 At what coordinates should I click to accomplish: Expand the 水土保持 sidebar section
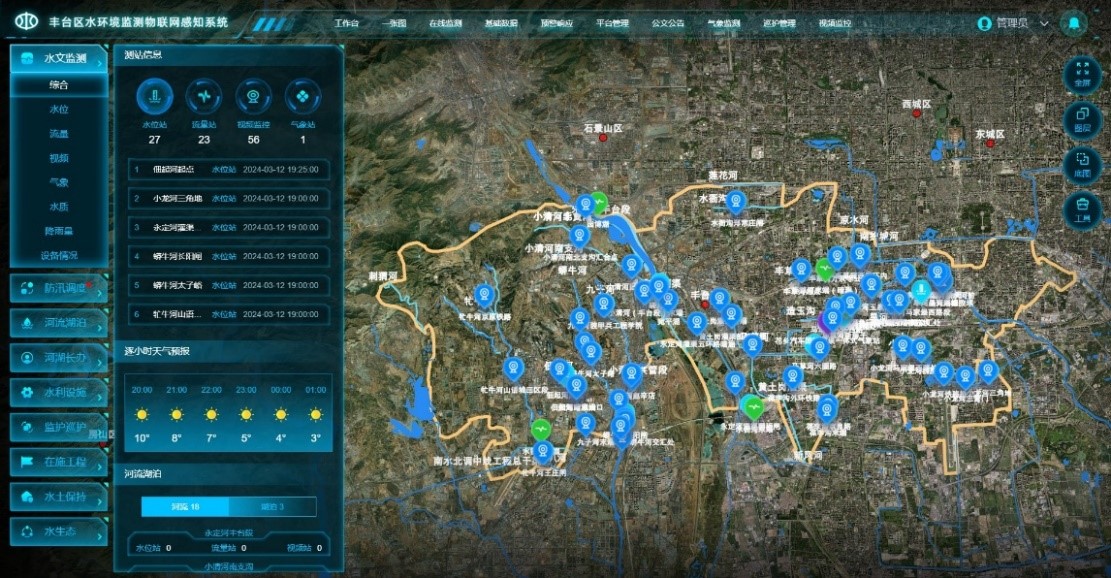coord(58,496)
